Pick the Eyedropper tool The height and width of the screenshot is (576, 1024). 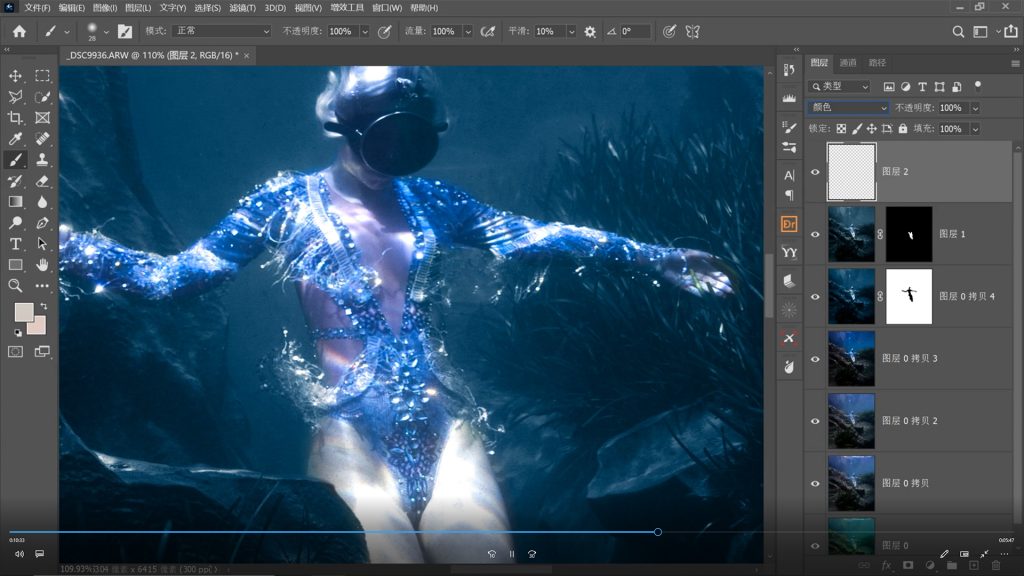[x=15, y=139]
